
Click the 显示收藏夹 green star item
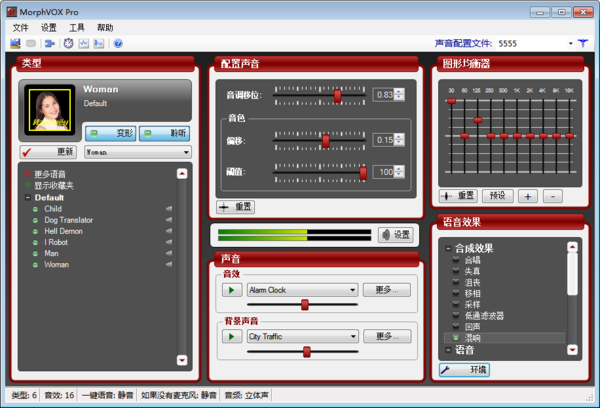coord(49,186)
